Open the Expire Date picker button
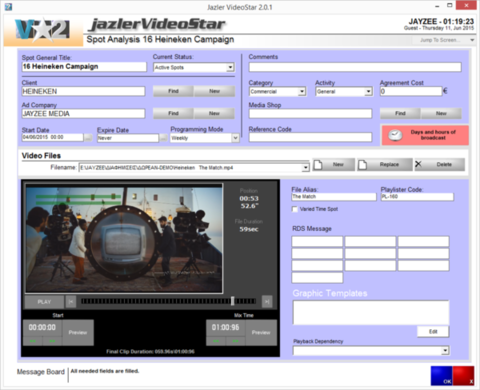 (x=163, y=138)
